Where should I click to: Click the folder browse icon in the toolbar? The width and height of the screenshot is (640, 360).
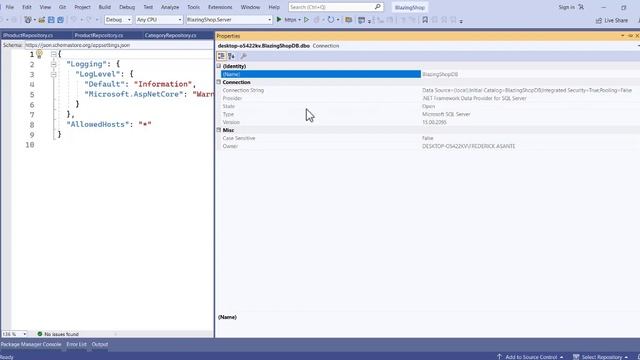(349, 20)
